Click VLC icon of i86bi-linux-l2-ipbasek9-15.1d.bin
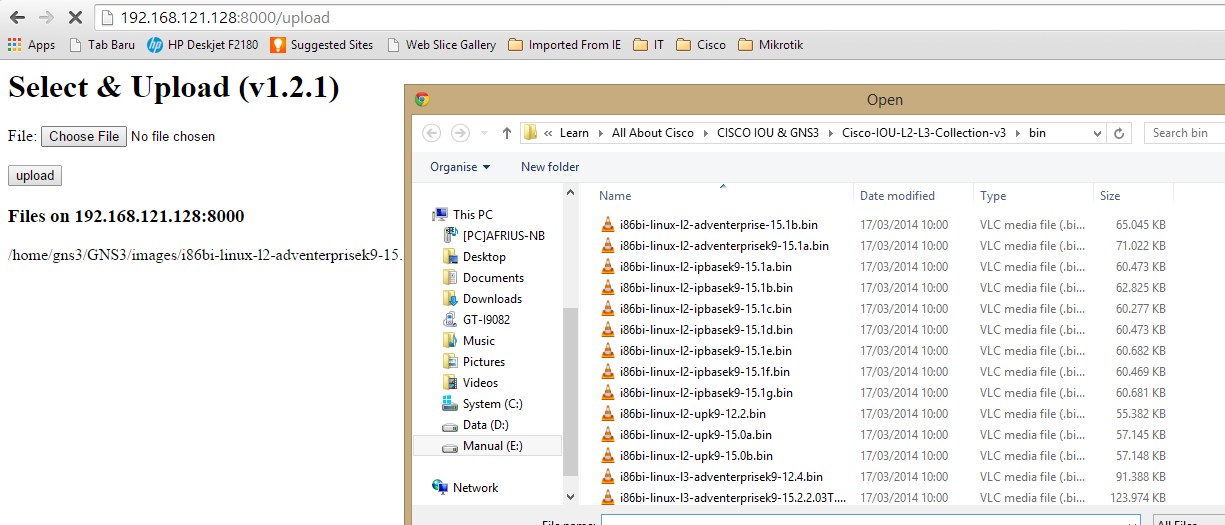This screenshot has height=525, width=1225. point(608,330)
